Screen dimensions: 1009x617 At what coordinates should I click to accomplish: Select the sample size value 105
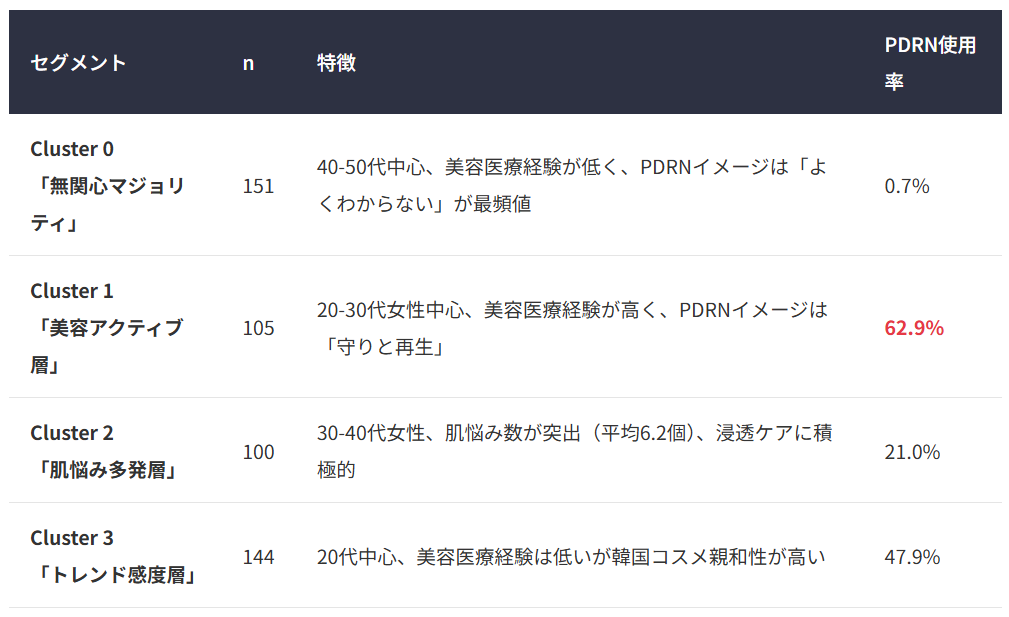point(258,328)
